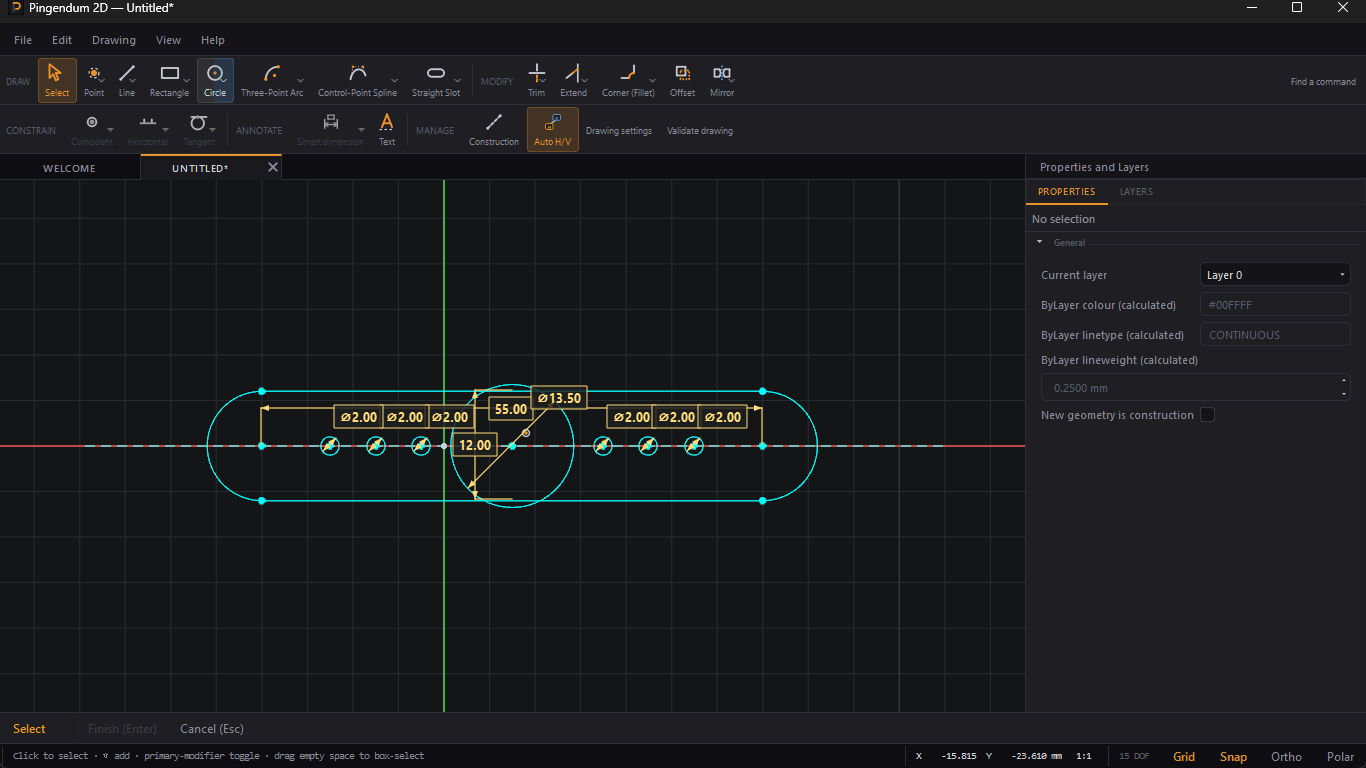Choose the Corner (Fillet) tool
Viewport: 1366px width, 768px height.
[x=628, y=80]
